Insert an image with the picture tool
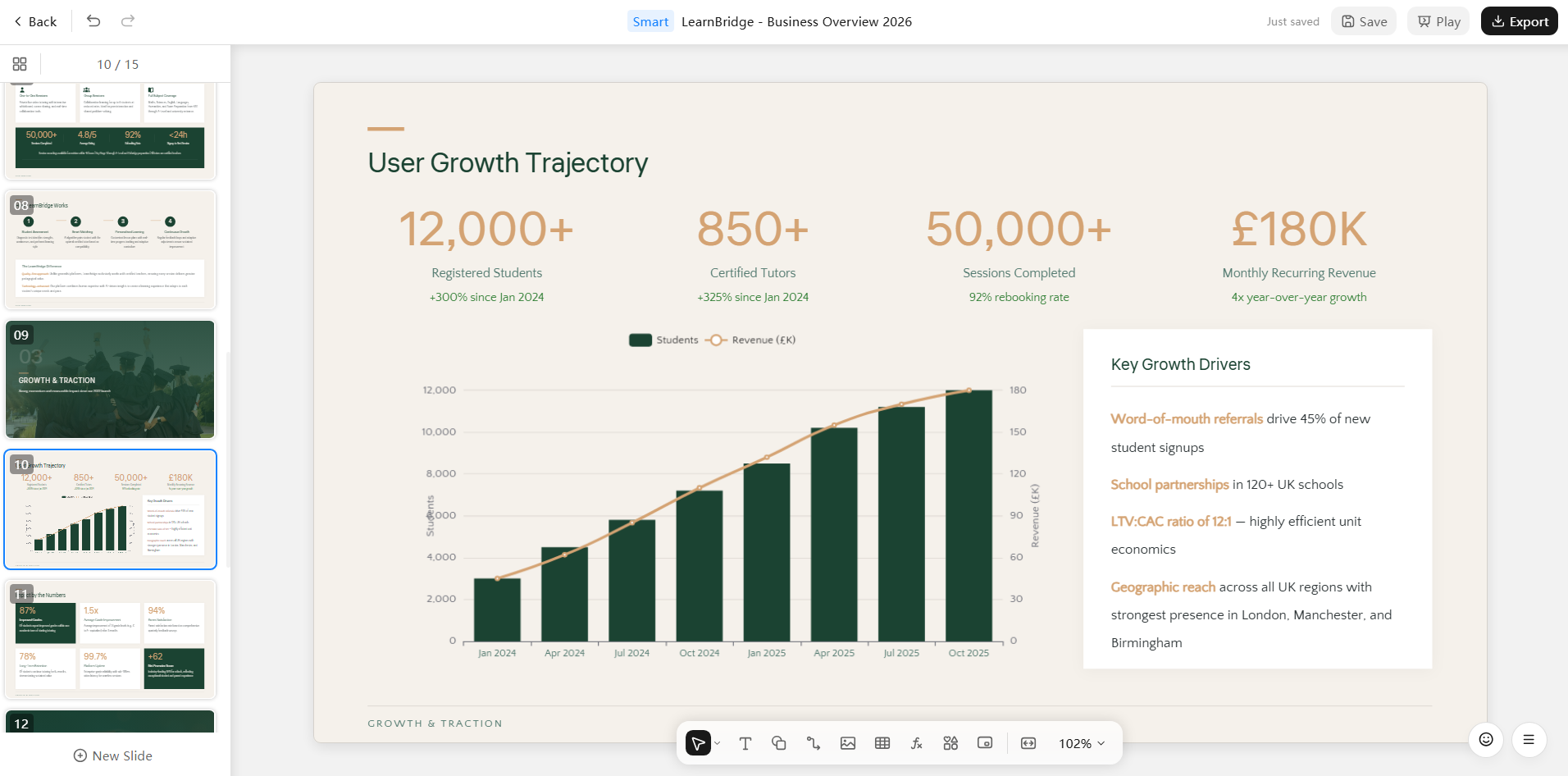The width and height of the screenshot is (1568, 776). [848, 743]
